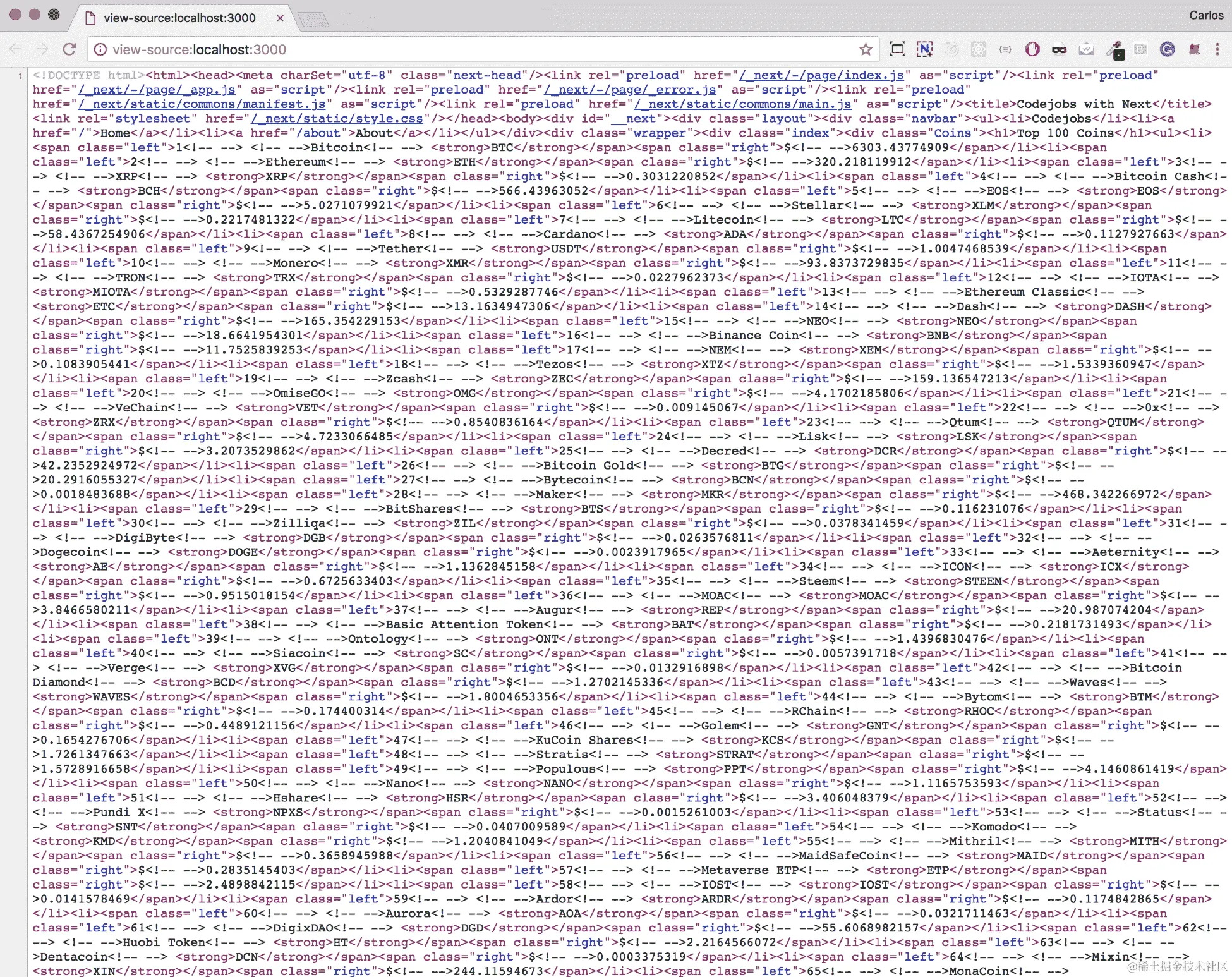Open the curly-braces JSON formatter extension
Viewport: 1232px width, 977px height.
pos(1005,49)
